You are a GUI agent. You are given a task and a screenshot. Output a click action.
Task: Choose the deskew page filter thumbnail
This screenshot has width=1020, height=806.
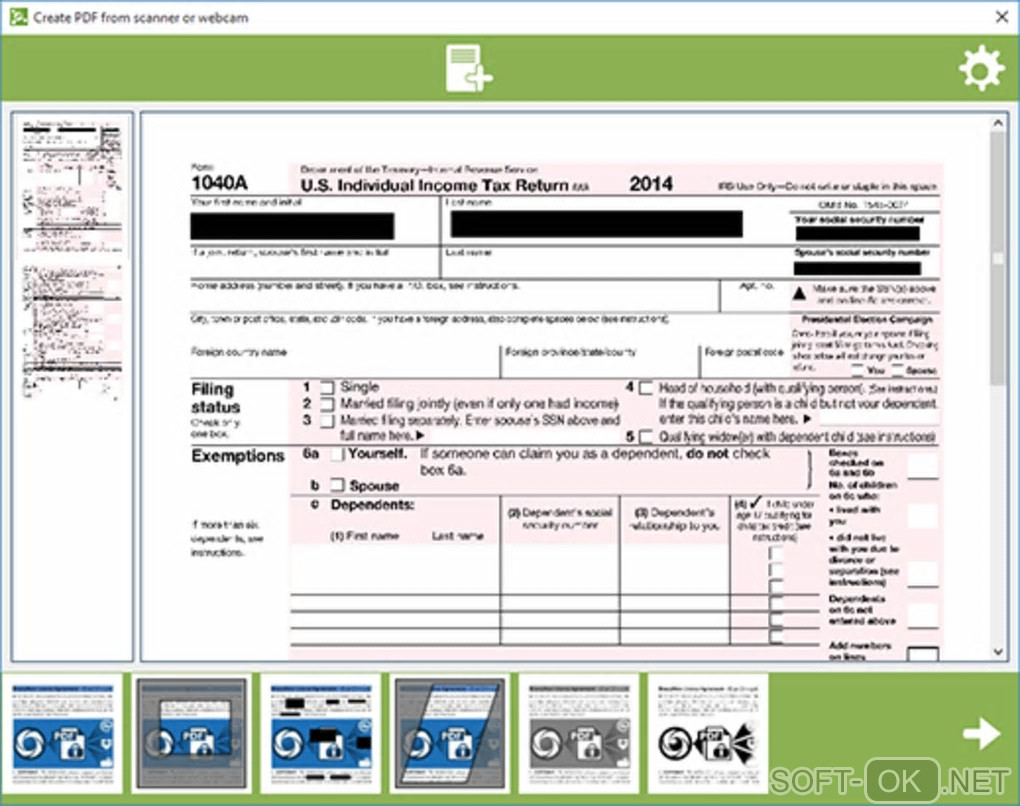(450, 734)
